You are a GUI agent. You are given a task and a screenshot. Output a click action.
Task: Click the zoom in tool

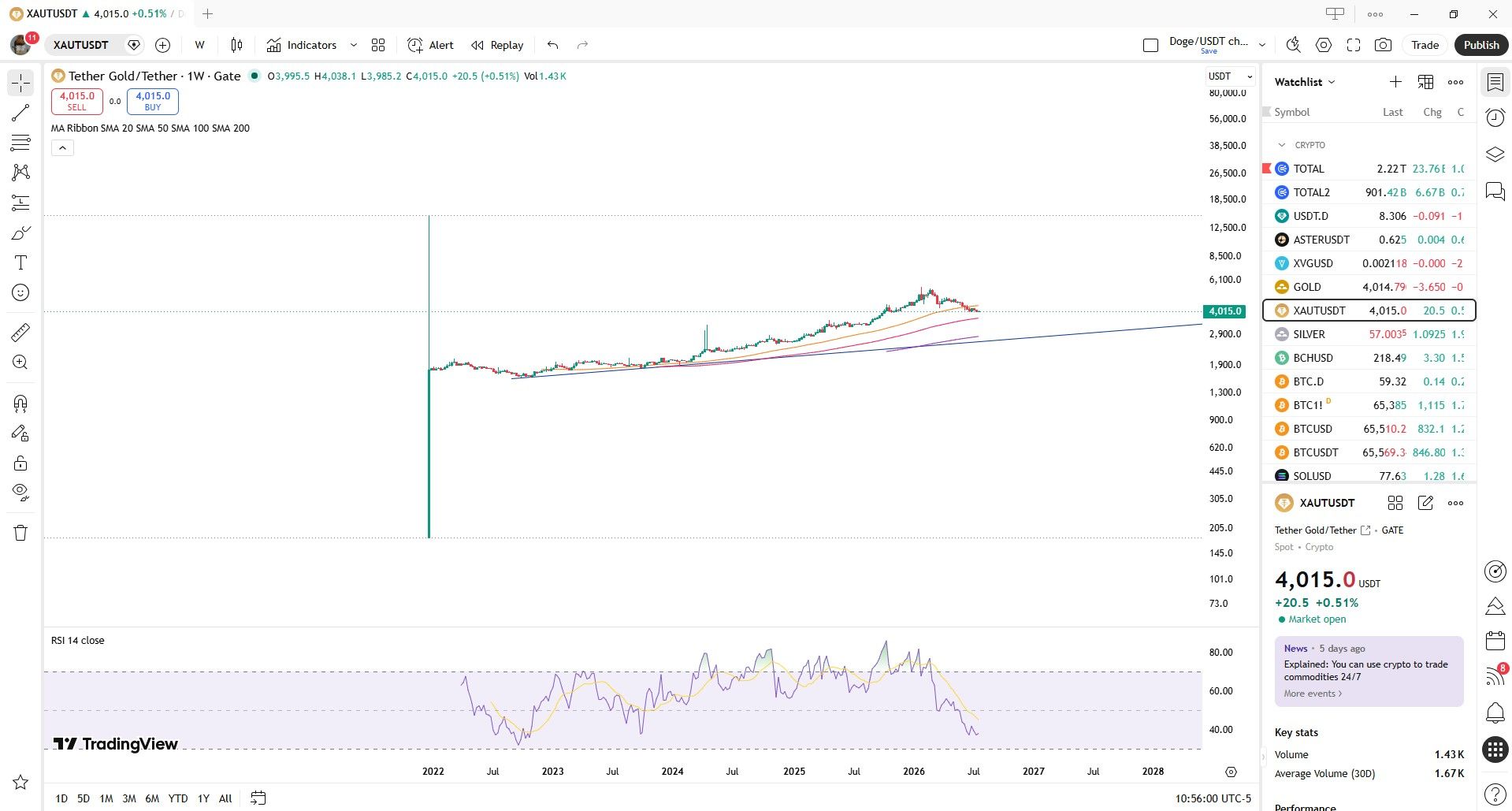(x=20, y=363)
